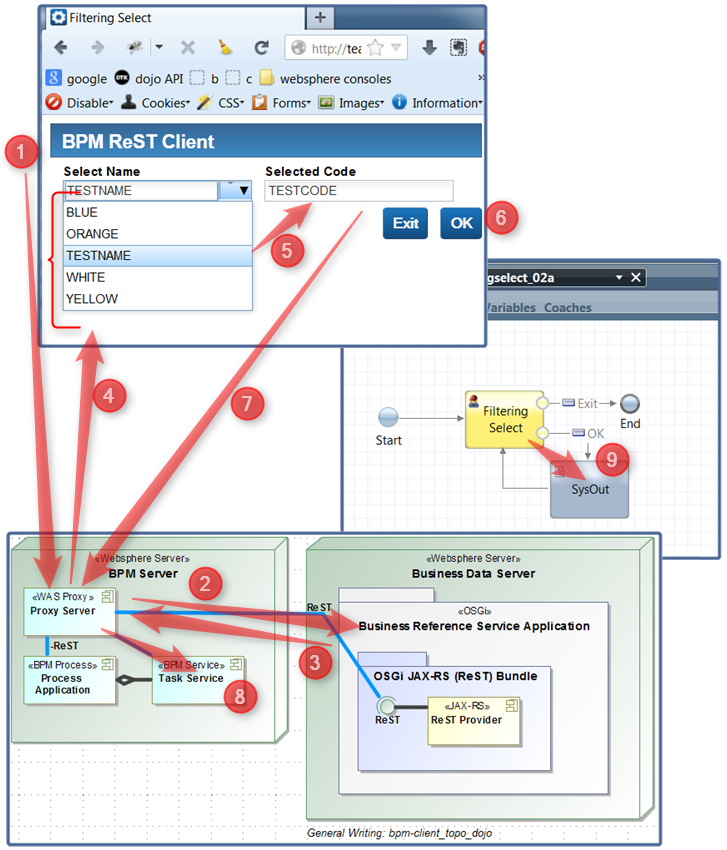Click the Reload page icon
This screenshot has width=727, height=850.
click(262, 48)
